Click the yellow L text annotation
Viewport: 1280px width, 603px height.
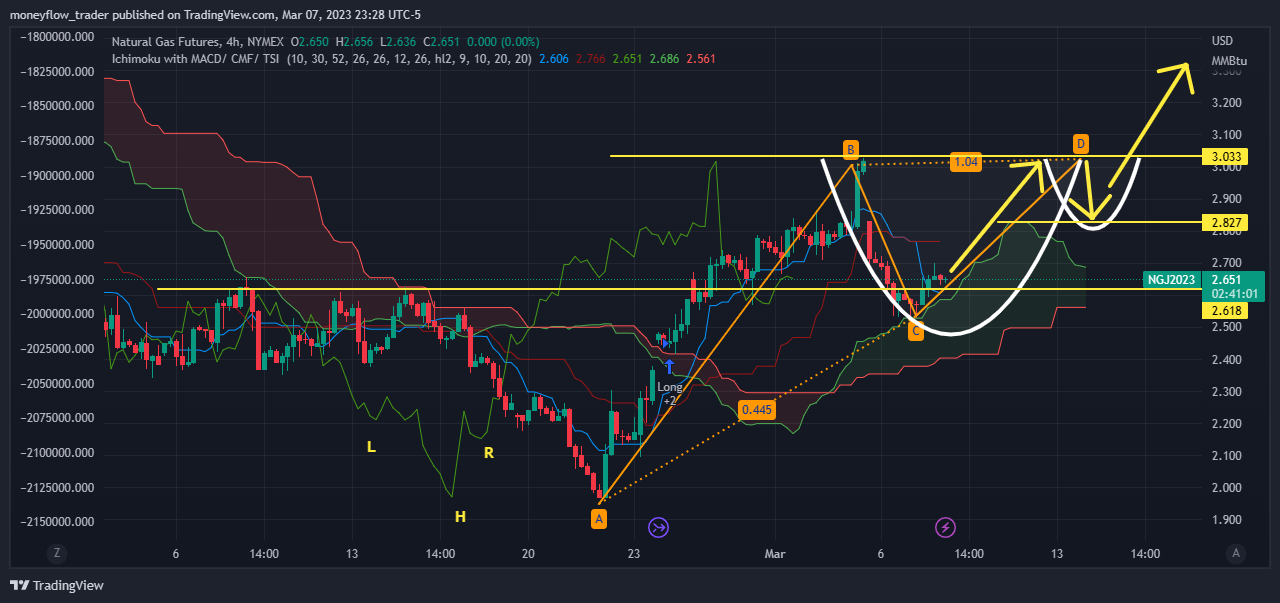pos(371,448)
